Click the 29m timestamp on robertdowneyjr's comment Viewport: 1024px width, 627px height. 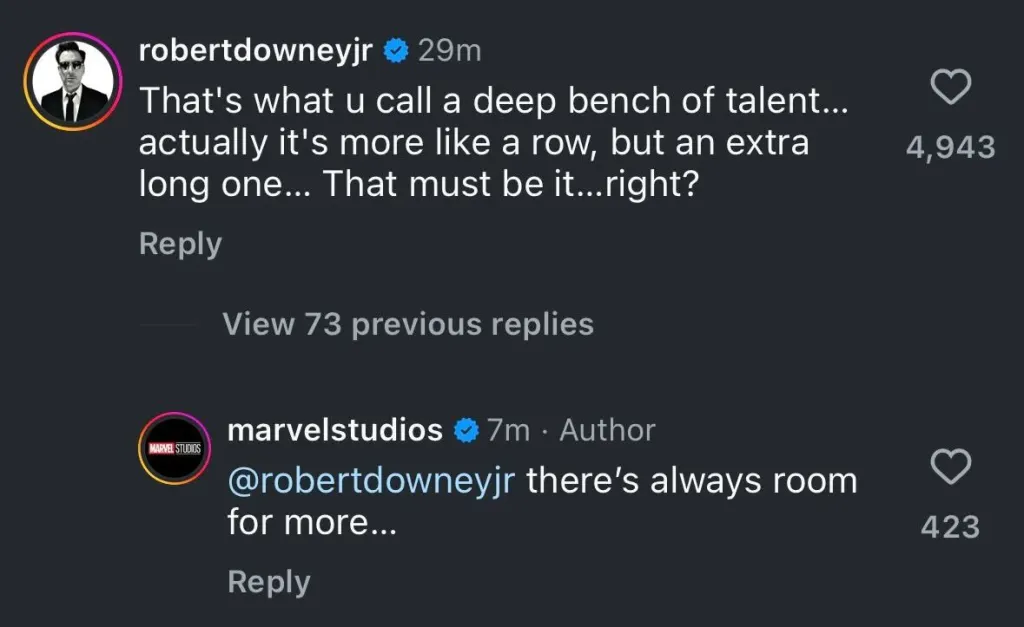448,49
